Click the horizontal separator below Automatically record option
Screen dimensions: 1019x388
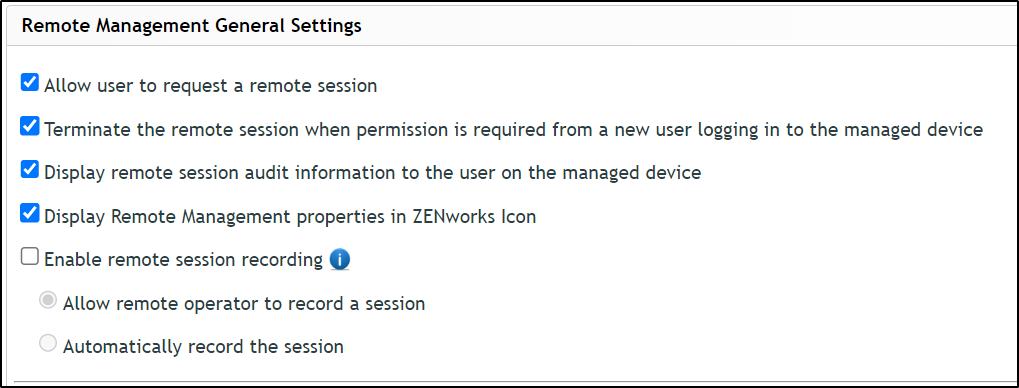[510, 381]
